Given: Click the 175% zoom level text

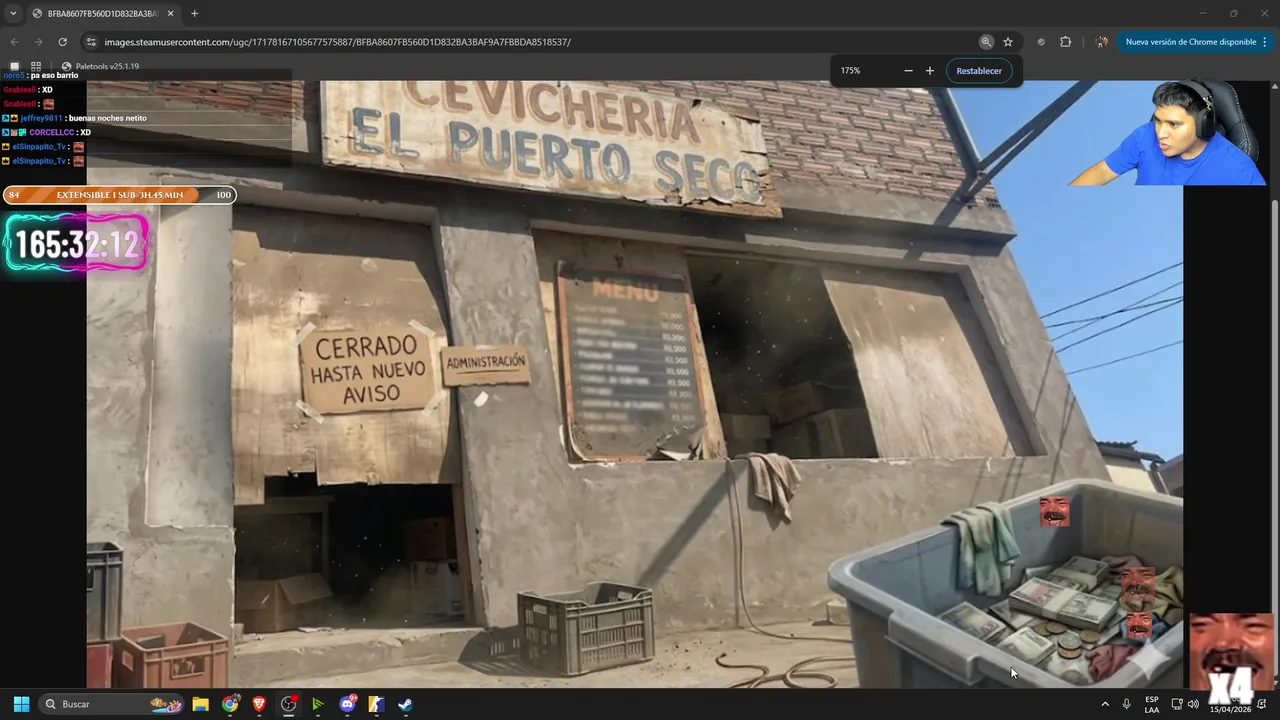Looking at the screenshot, I should point(850,71).
